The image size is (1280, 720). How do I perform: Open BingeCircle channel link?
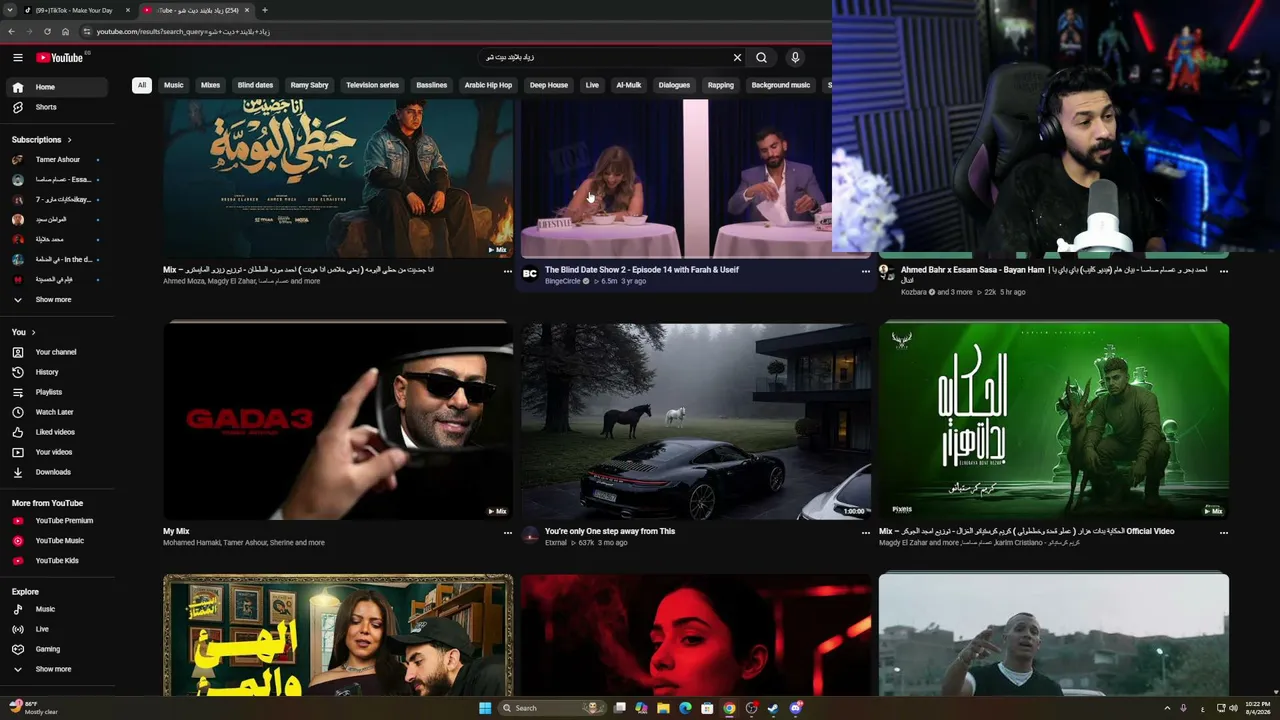[x=562, y=281]
